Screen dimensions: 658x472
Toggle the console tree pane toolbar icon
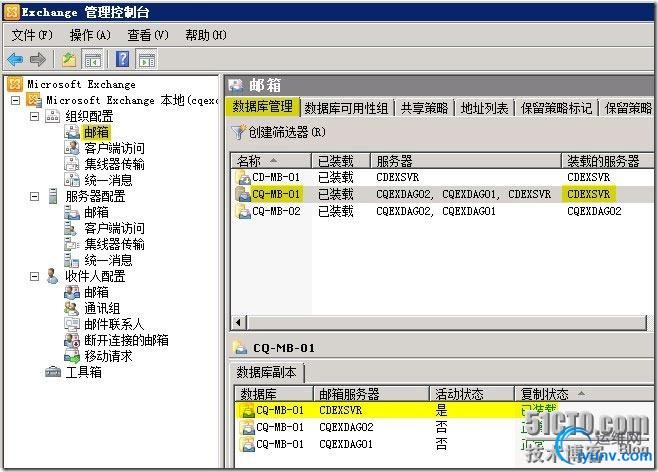pos(93,59)
